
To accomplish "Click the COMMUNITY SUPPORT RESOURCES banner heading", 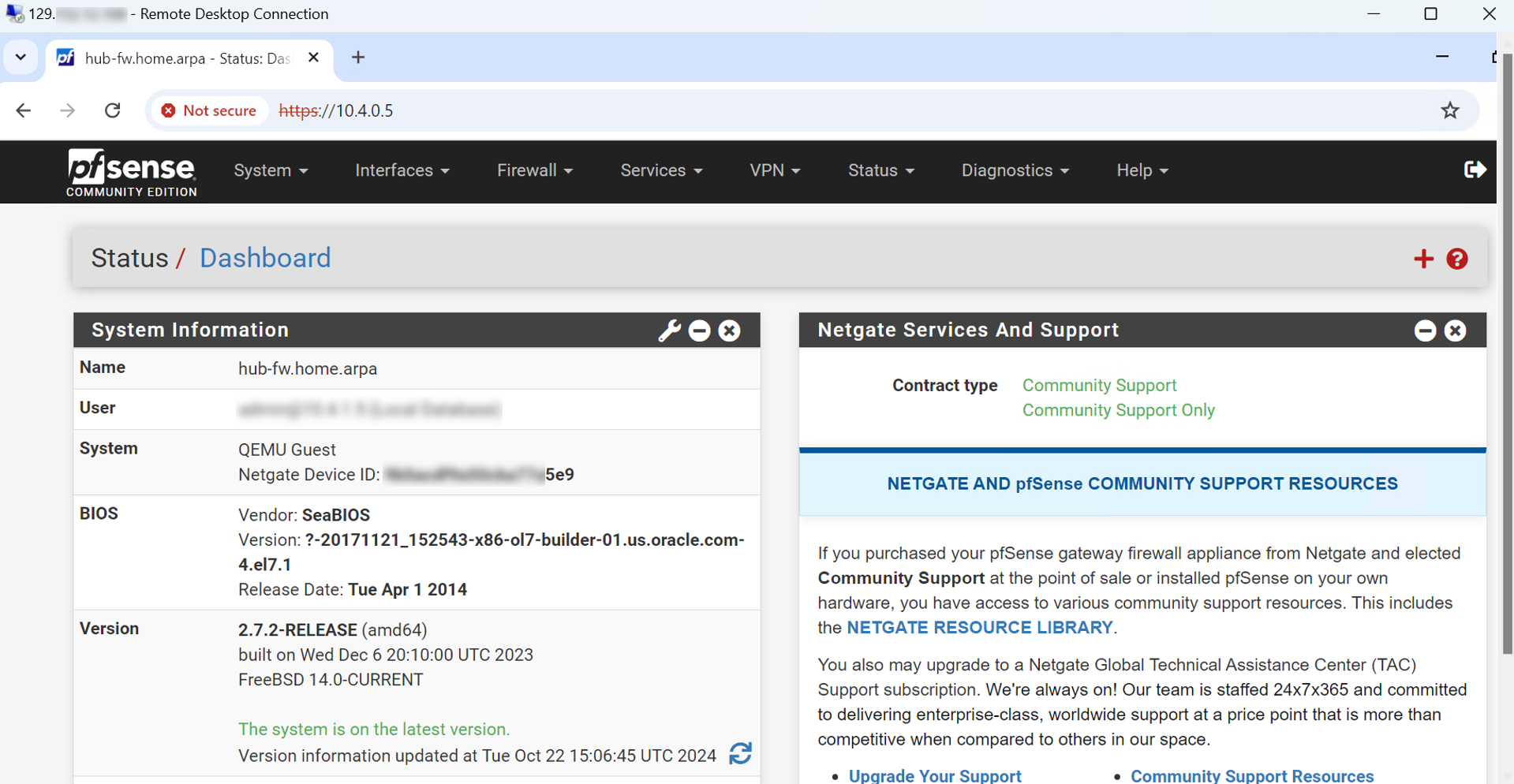I will [1142, 483].
